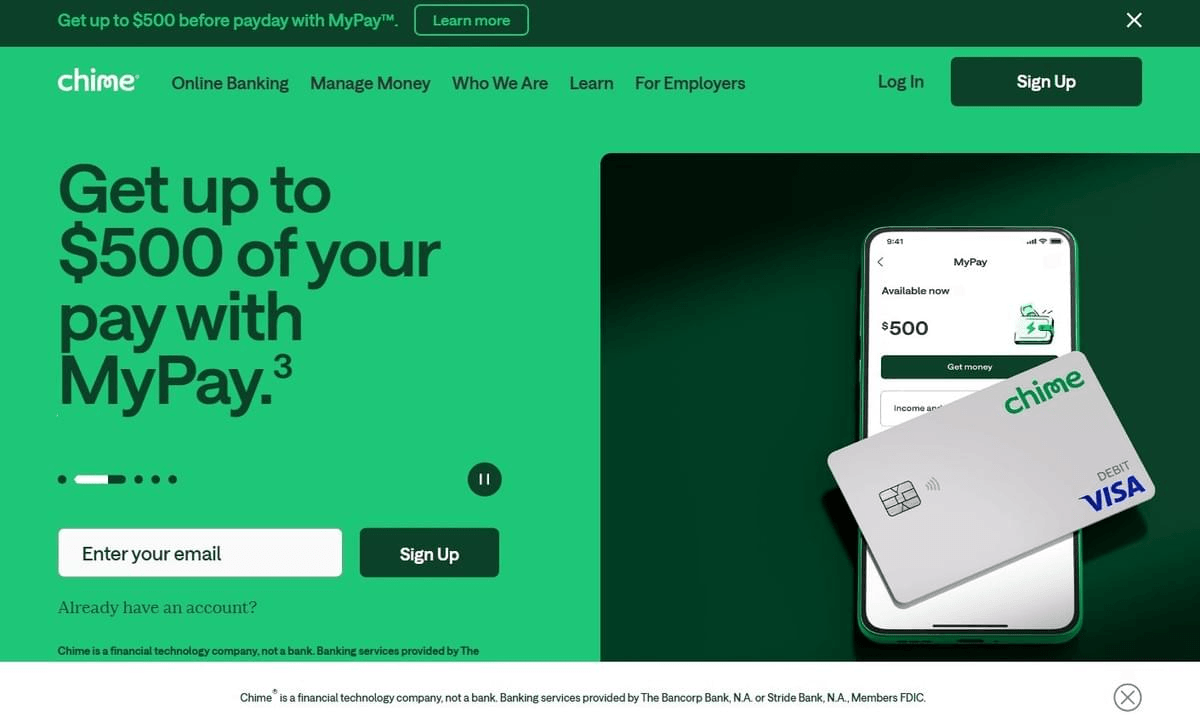
Task: Open the Learn navigation item
Action: (x=591, y=83)
